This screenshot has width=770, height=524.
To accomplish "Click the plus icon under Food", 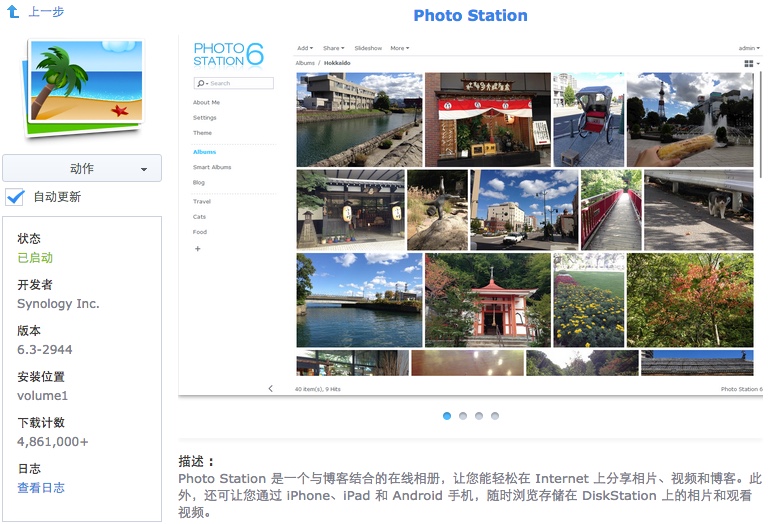I will point(197,248).
